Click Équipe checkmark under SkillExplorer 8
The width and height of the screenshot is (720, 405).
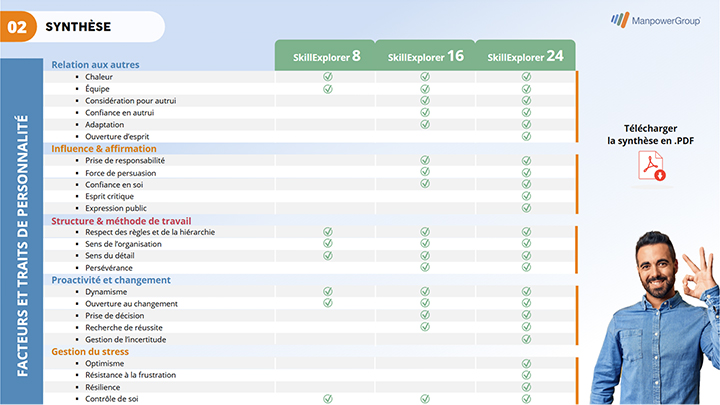(327, 89)
